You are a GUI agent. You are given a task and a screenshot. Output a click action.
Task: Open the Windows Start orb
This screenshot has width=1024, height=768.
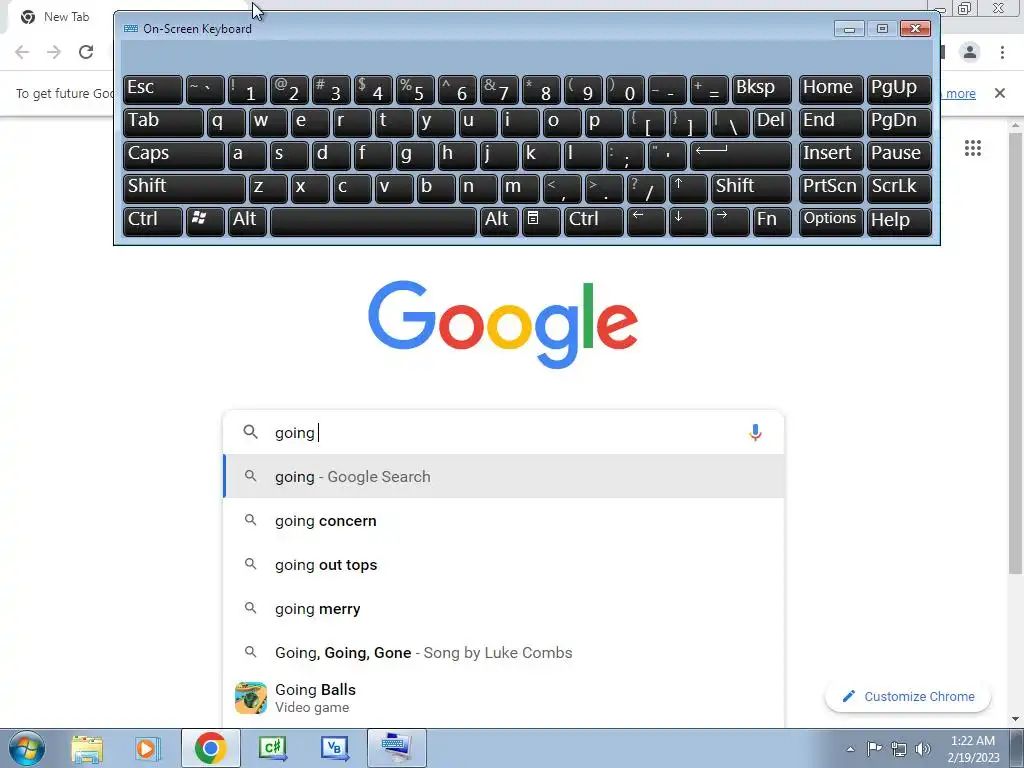(27, 748)
